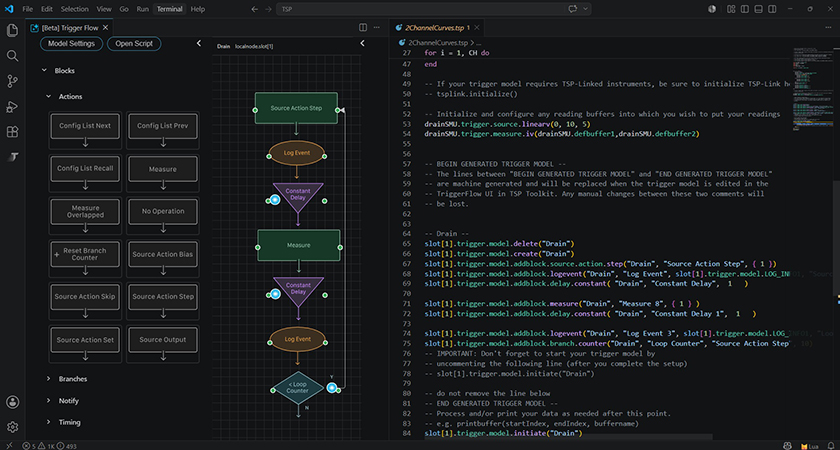This screenshot has width=840, height=450.
Task: Toggle the secondary side bar layout button
Action: [x=772, y=9]
